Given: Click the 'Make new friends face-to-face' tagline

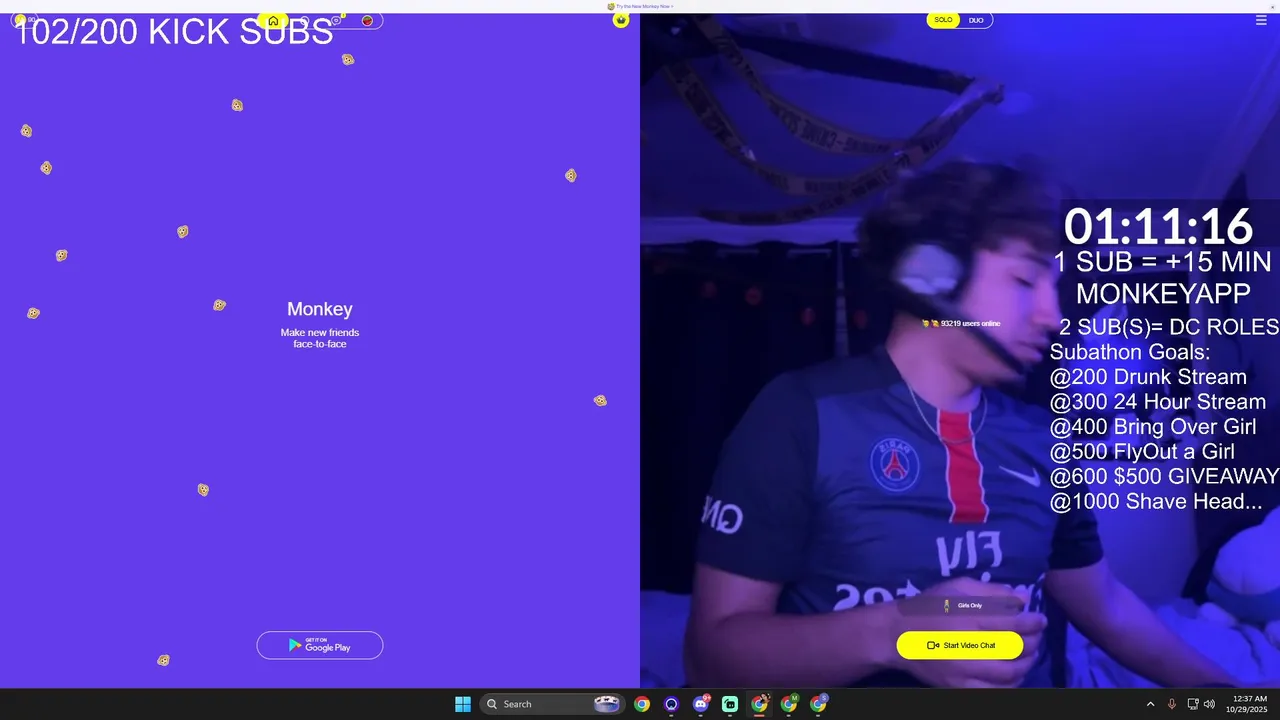Looking at the screenshot, I should (320, 338).
